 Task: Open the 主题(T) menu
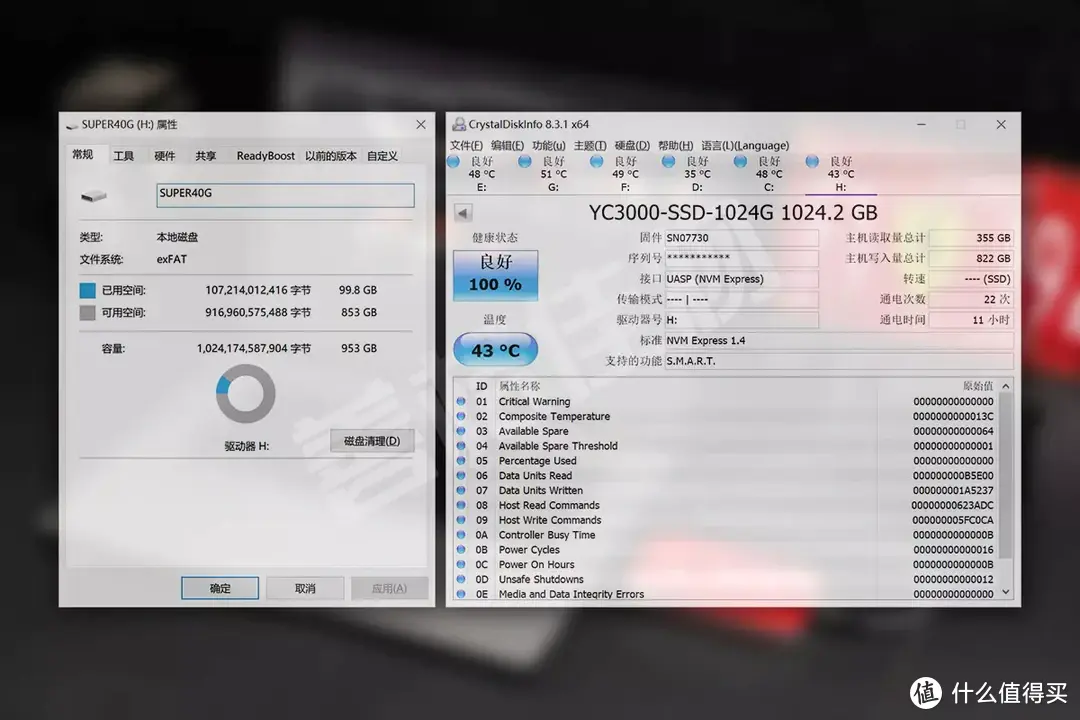click(590, 145)
